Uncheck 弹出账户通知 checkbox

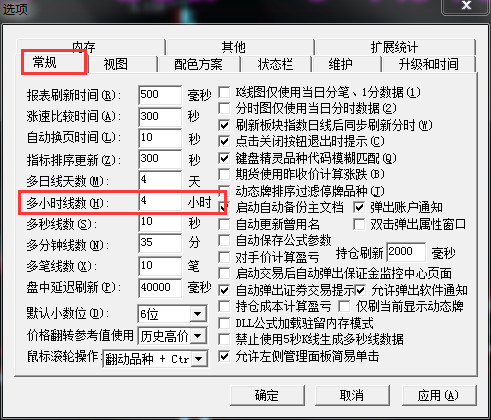[x=359, y=207]
